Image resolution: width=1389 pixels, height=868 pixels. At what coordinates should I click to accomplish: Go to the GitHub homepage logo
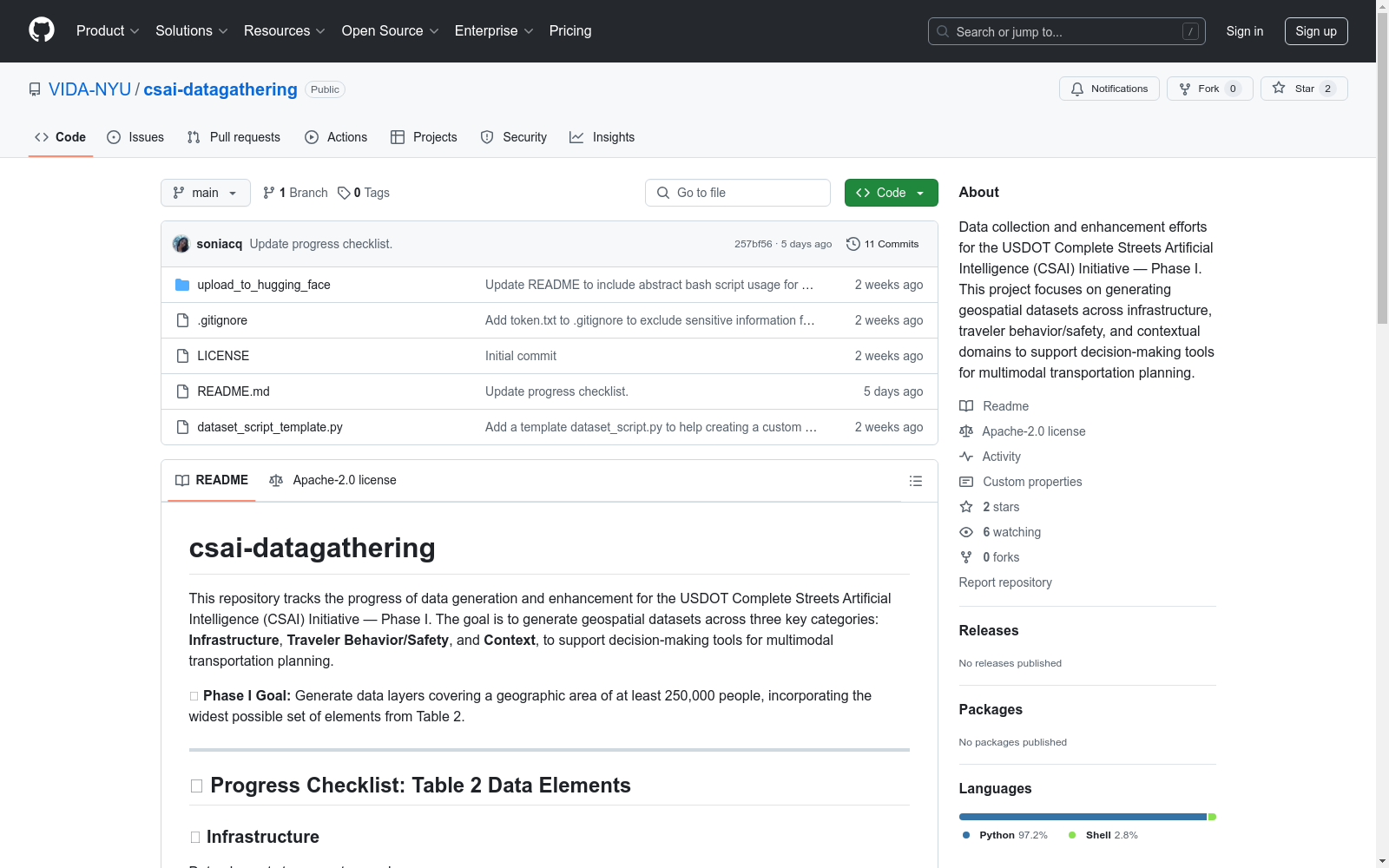(42, 30)
